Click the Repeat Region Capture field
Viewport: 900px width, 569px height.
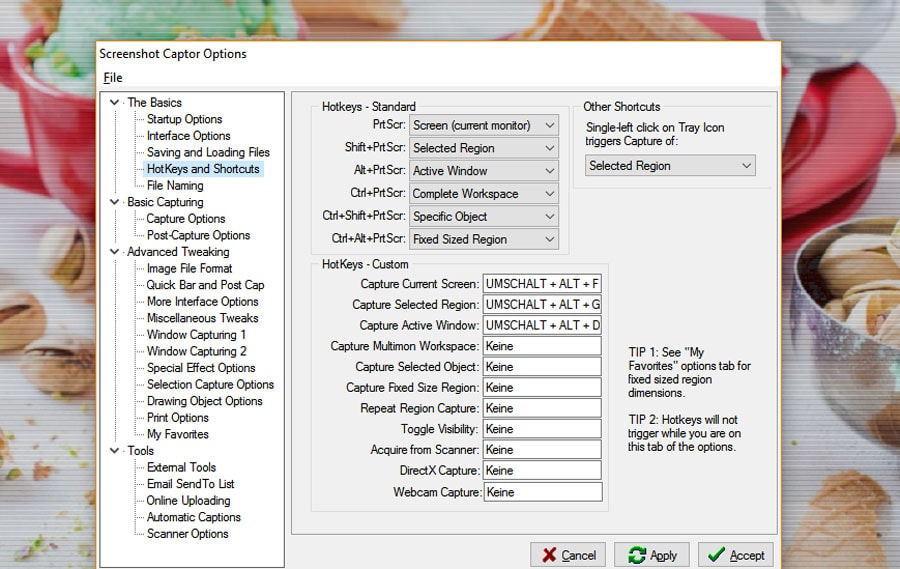coord(542,408)
